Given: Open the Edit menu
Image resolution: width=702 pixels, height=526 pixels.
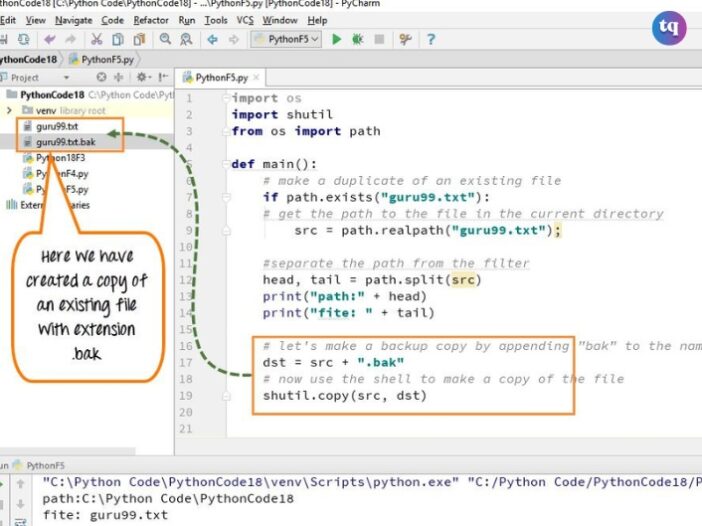Looking at the screenshot, I should coord(8,20).
